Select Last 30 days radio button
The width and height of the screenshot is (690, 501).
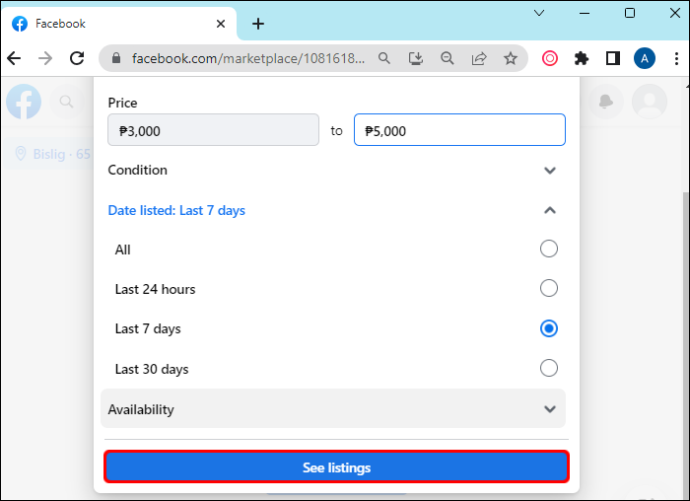pos(549,368)
